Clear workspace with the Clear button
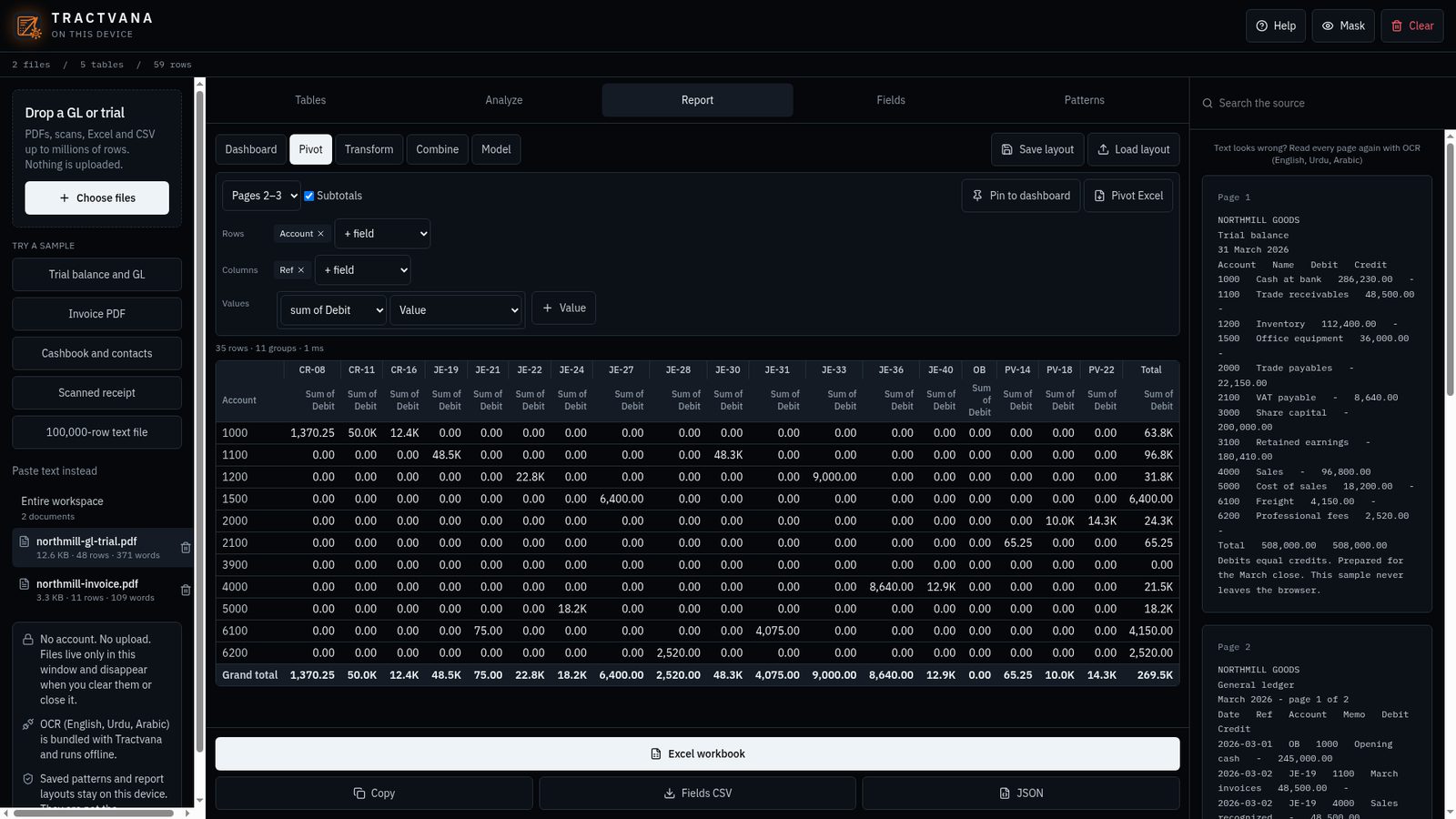Image resolution: width=1456 pixels, height=819 pixels. pyautogui.click(x=1412, y=25)
